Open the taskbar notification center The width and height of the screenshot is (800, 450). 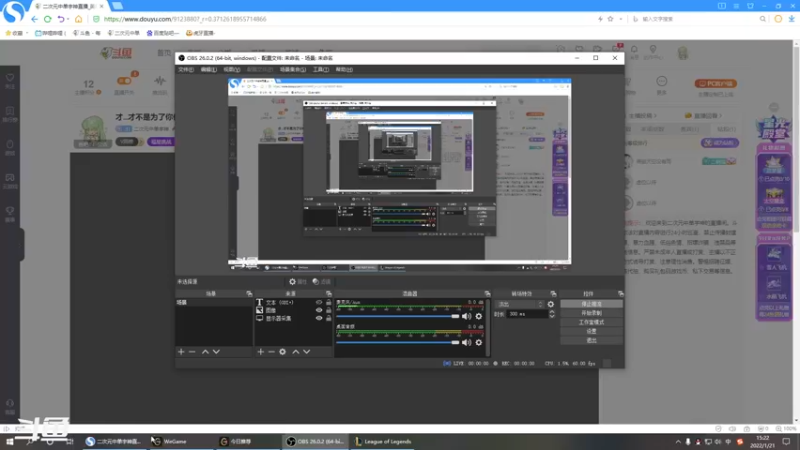tap(786, 442)
